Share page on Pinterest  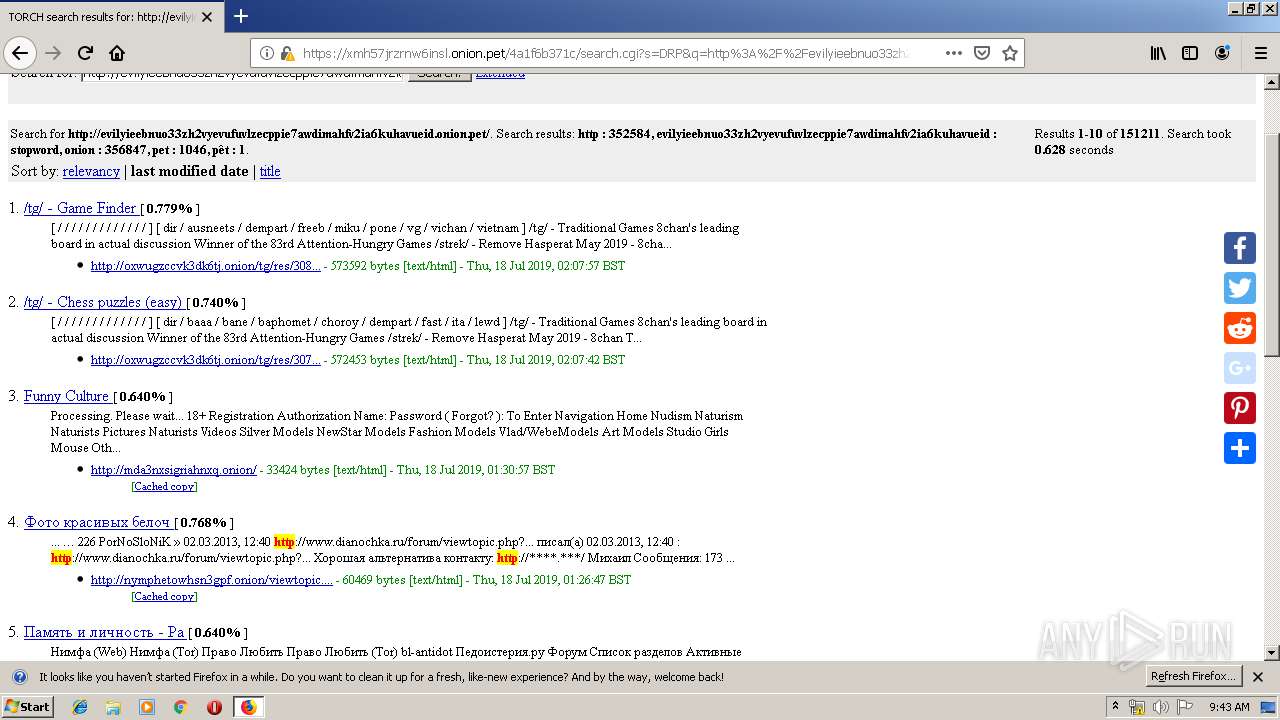click(1240, 408)
